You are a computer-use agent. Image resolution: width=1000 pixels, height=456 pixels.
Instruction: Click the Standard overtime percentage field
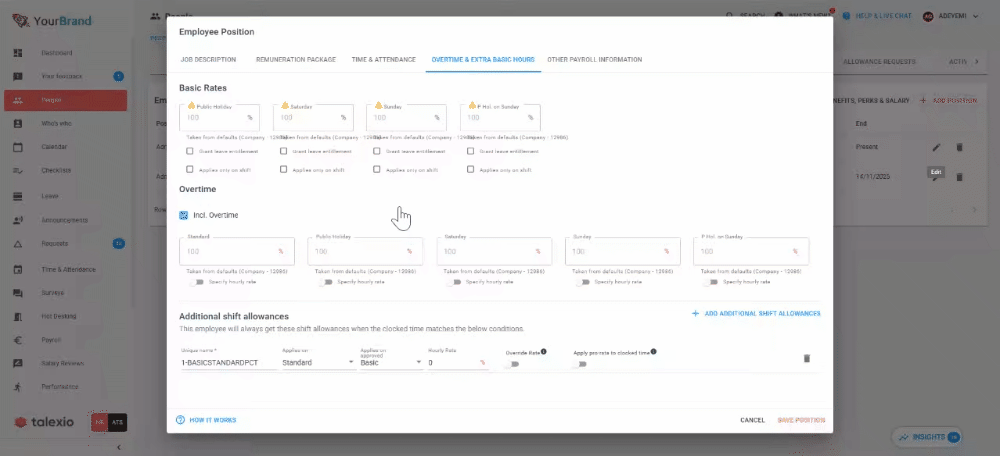(237, 251)
